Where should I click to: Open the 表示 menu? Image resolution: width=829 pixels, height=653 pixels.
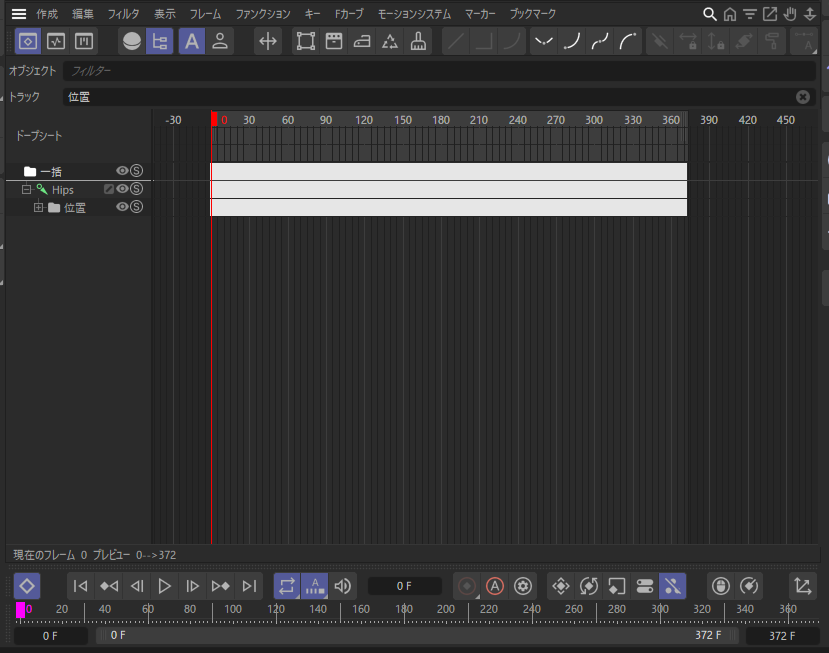[164, 14]
